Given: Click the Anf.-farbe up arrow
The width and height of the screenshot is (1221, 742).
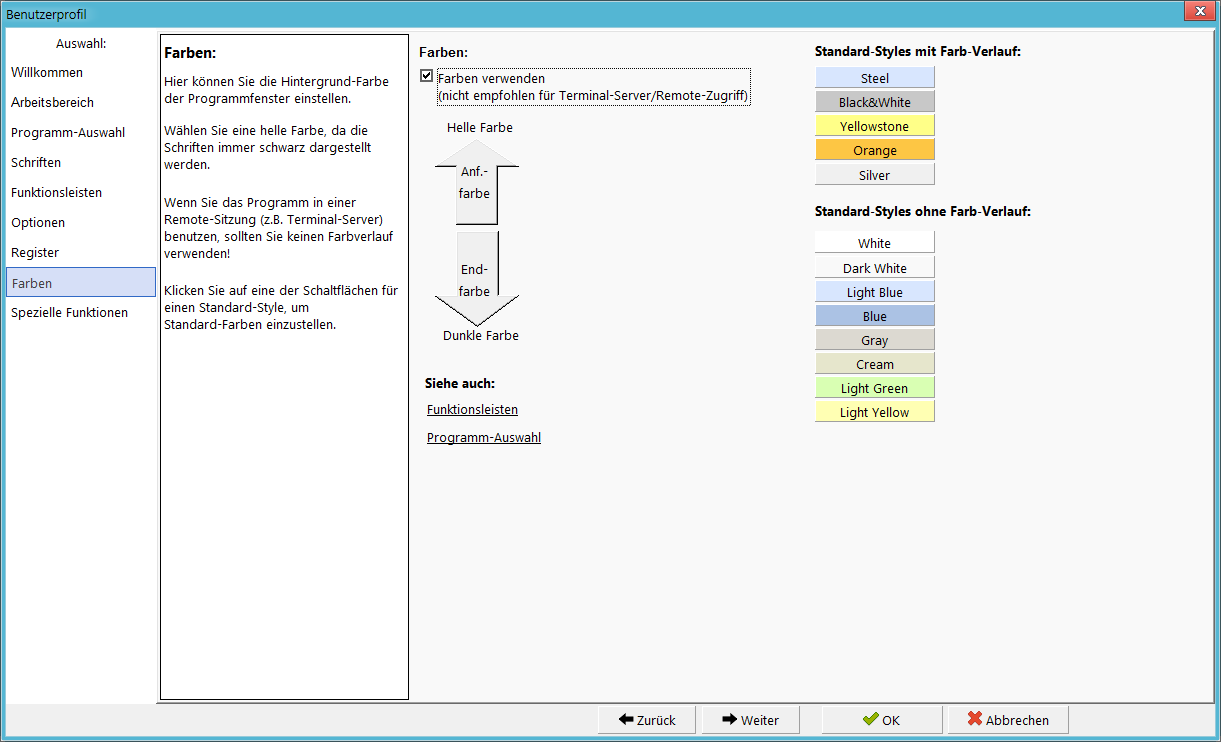Looking at the screenshot, I should (476, 182).
